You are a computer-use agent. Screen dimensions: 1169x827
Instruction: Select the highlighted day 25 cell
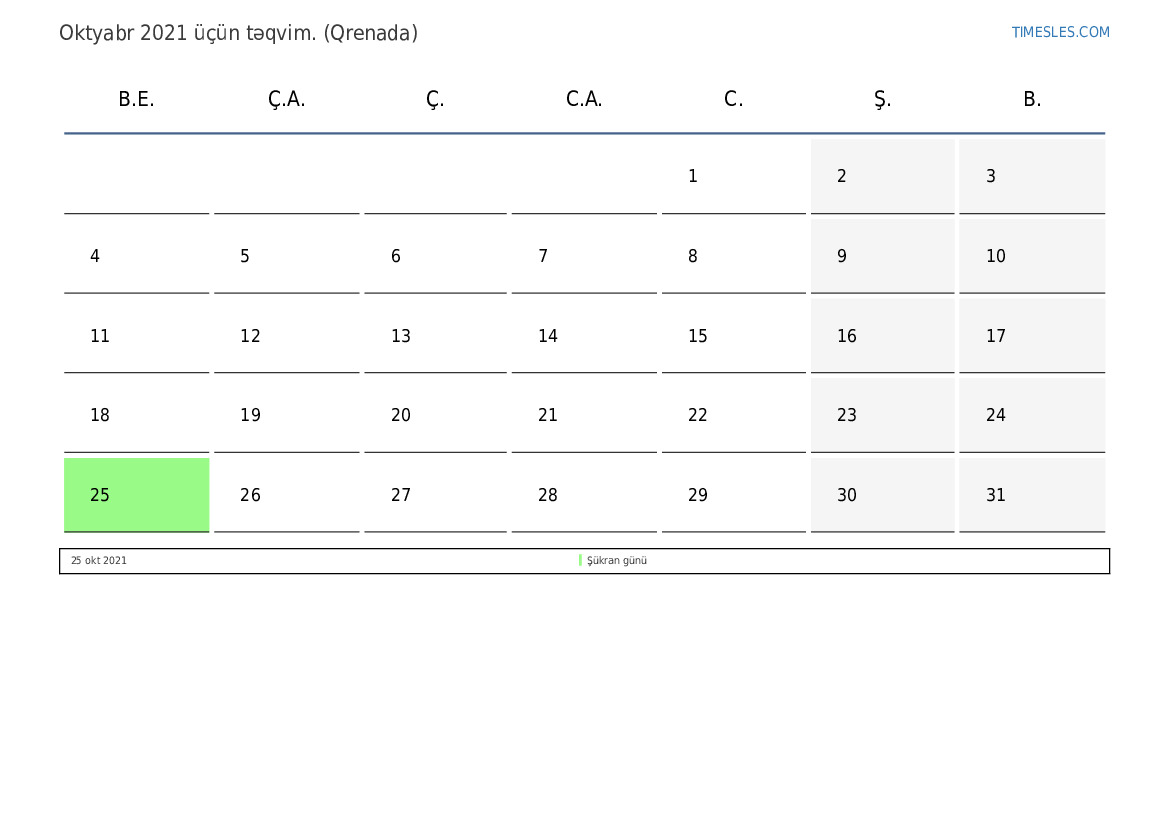point(136,495)
